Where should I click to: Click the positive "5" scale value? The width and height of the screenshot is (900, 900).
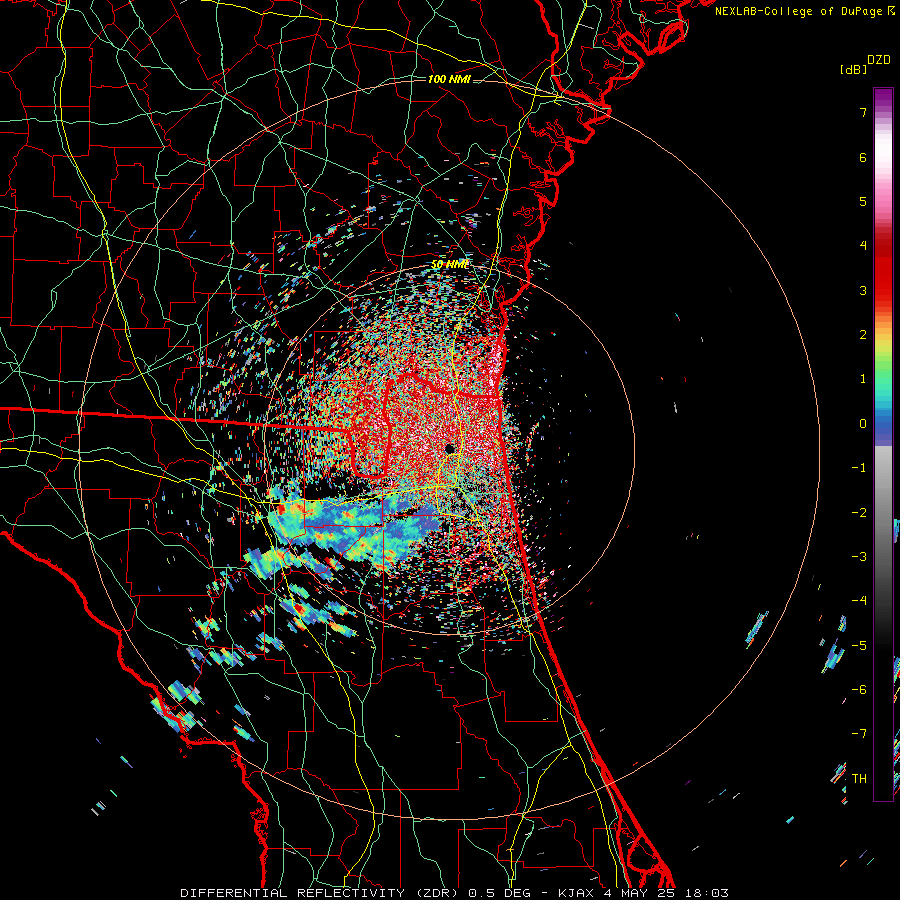coord(863,201)
